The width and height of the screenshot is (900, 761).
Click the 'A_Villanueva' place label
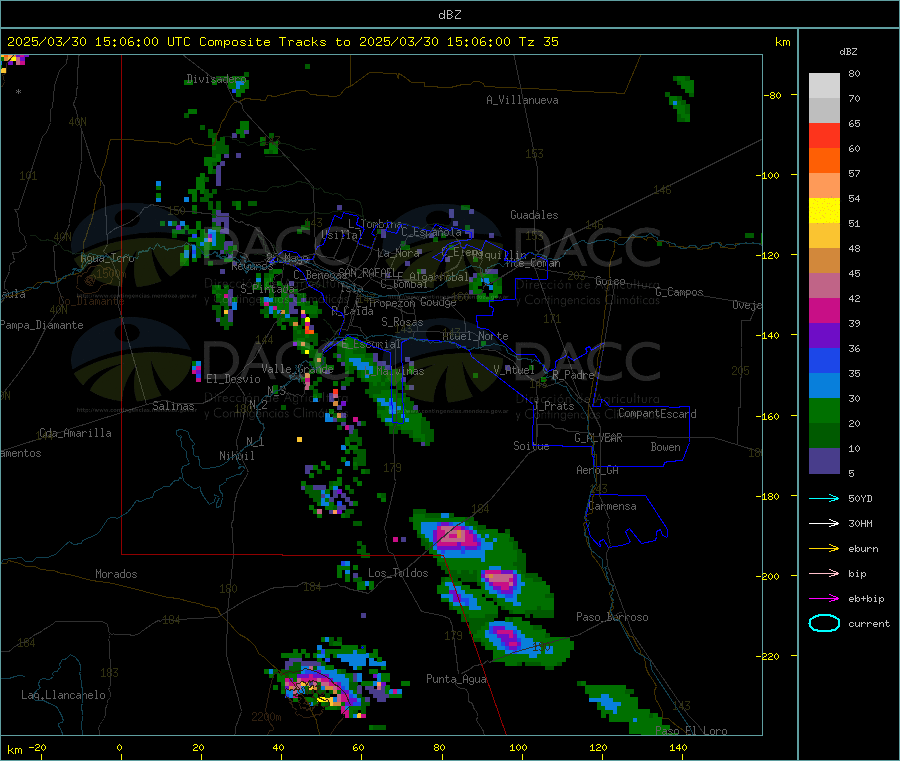click(522, 100)
